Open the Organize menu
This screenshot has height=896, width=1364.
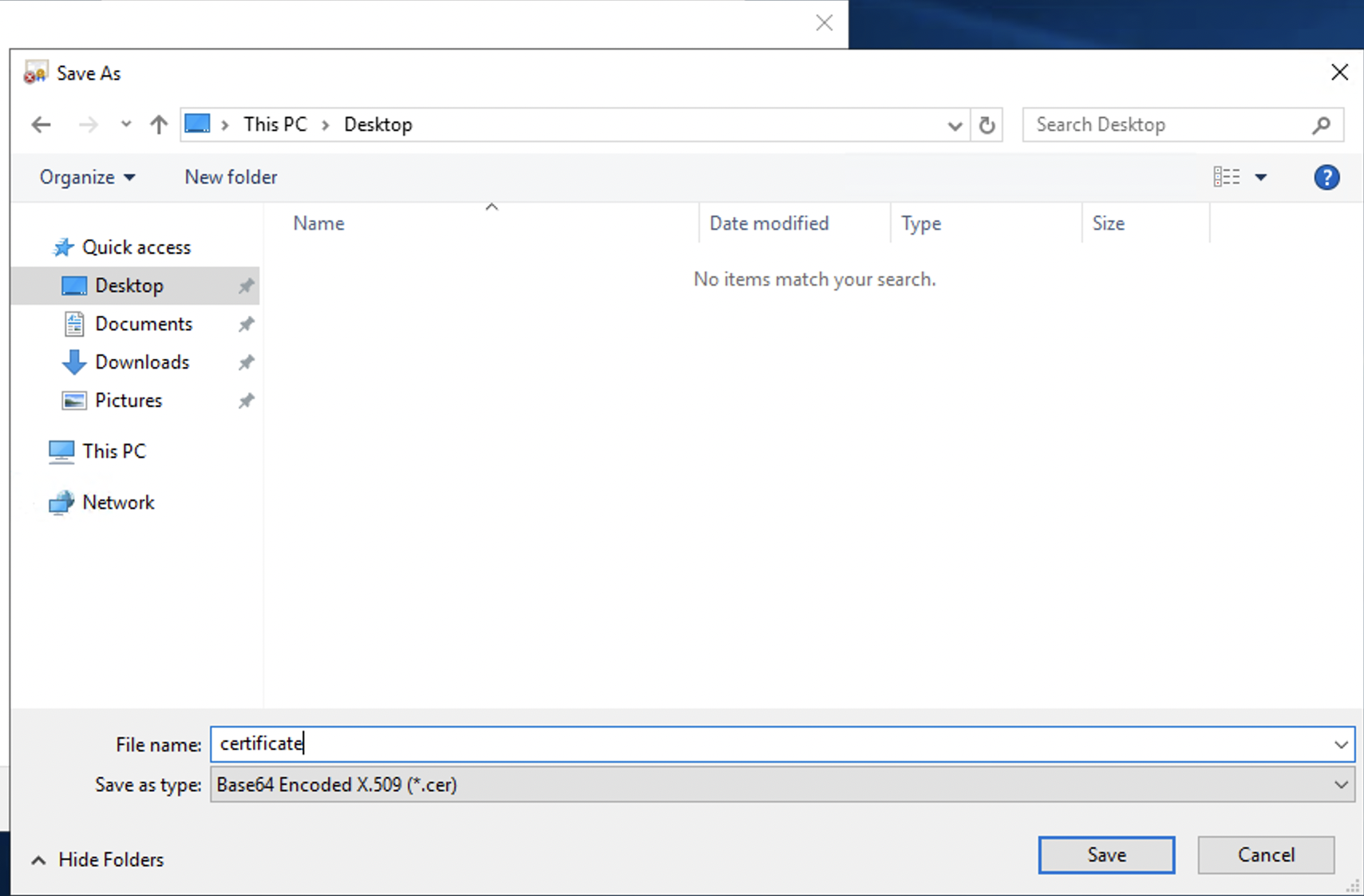[87, 177]
